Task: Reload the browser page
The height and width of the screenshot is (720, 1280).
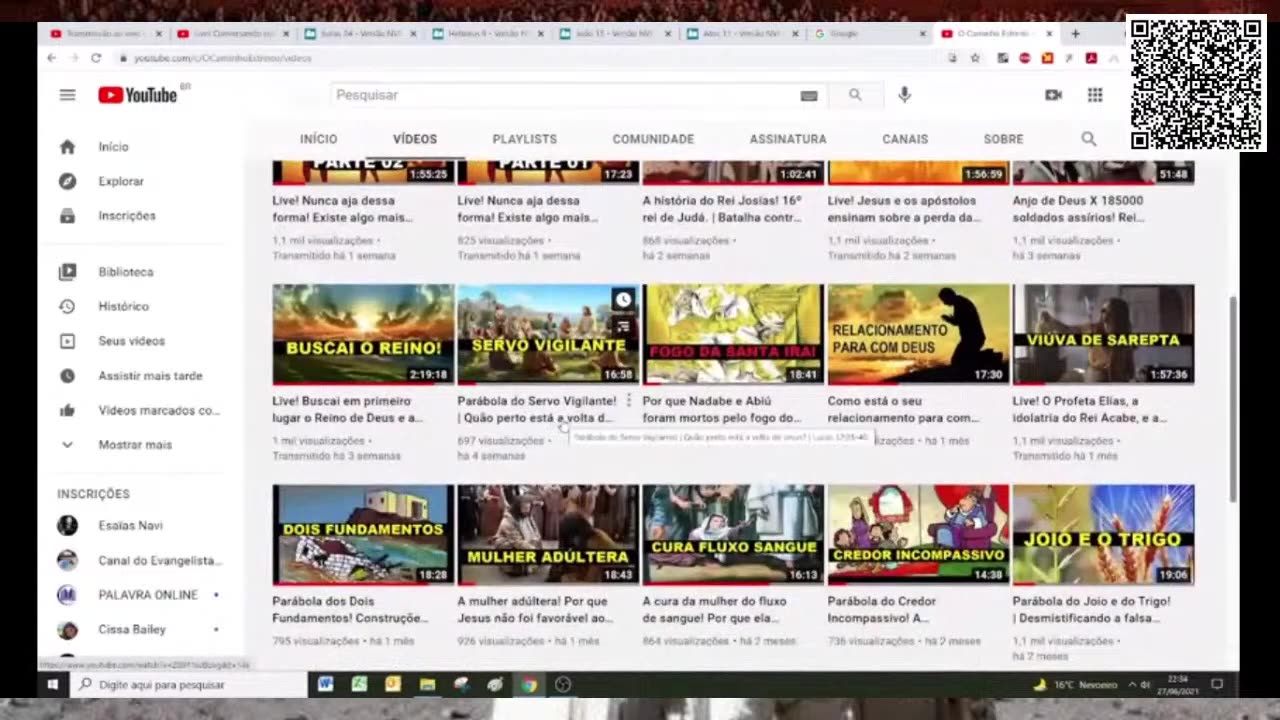Action: (96, 58)
